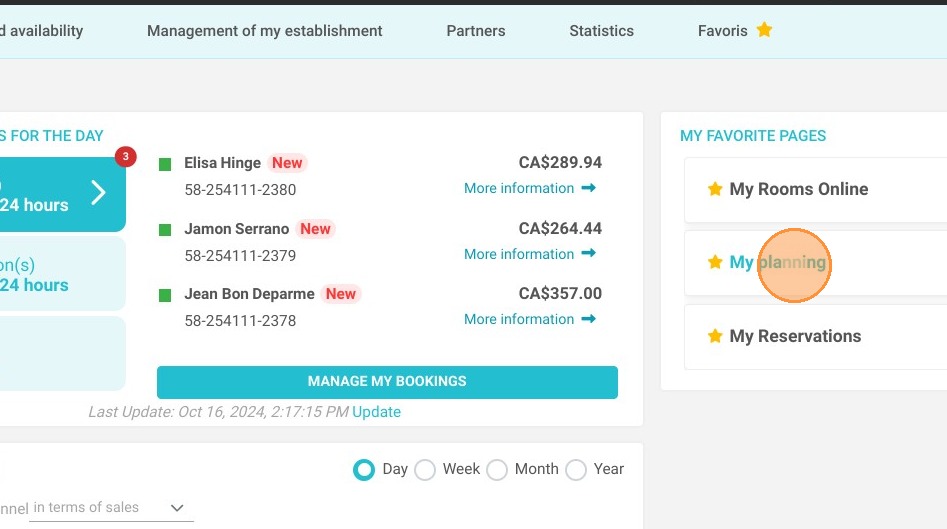Screen dimensions: 947x529
Task: Click the CA$264.44 amount
Action: pyautogui.click(x=560, y=228)
